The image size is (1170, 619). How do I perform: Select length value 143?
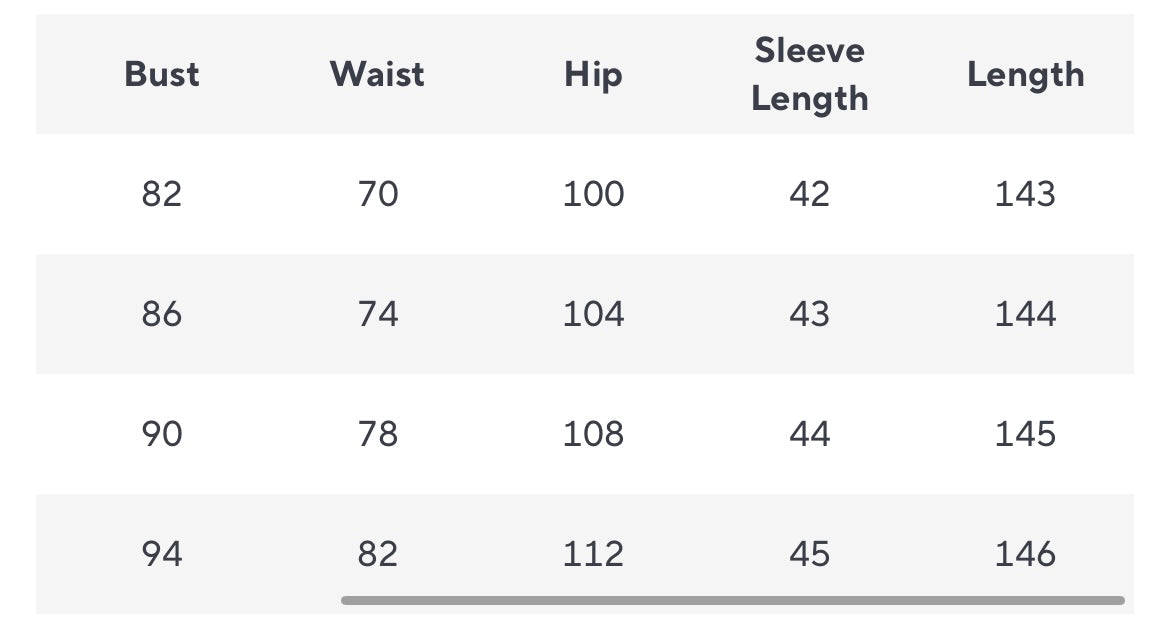click(x=1025, y=194)
